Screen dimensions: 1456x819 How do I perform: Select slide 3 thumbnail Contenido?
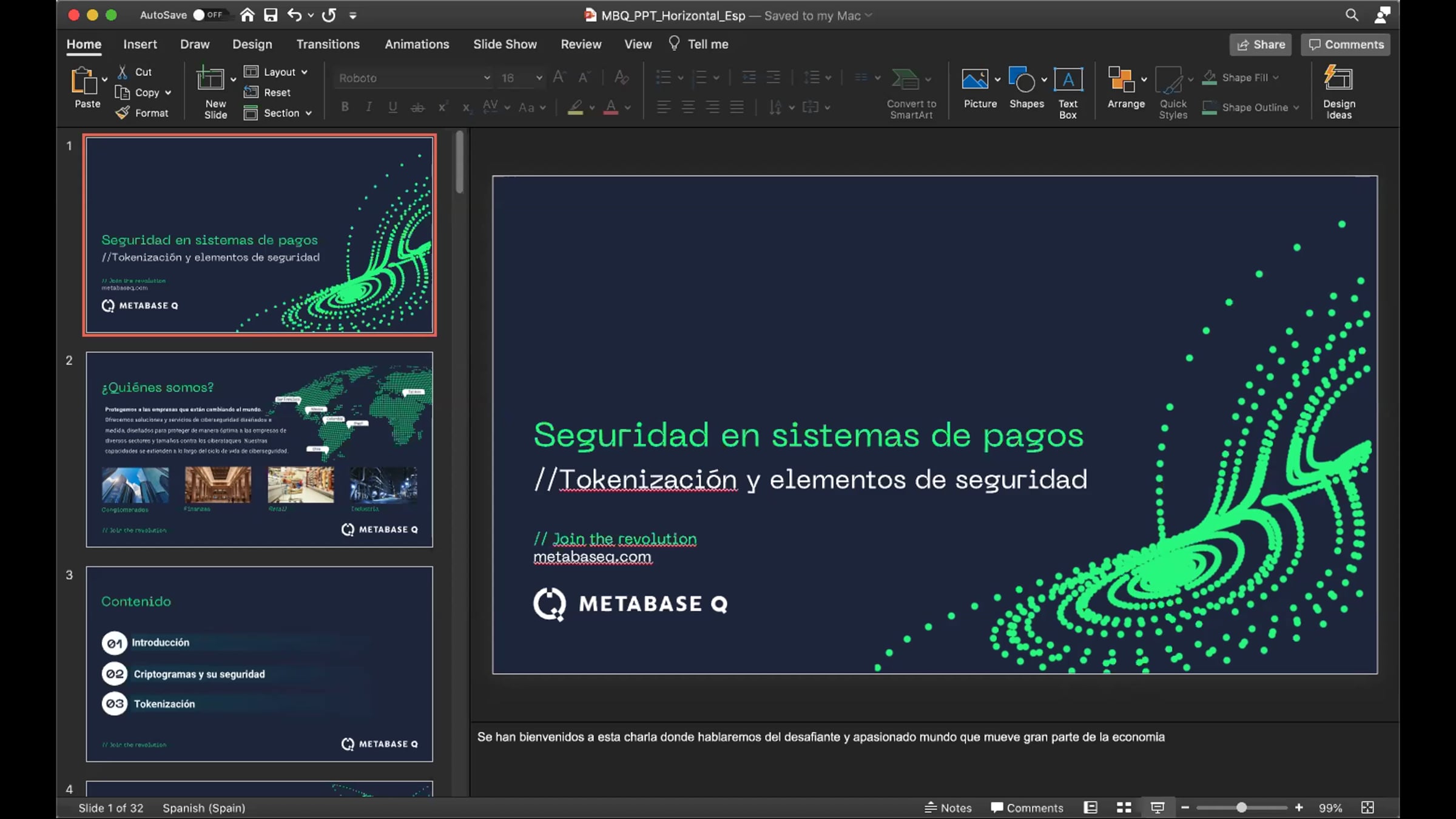[x=260, y=664]
